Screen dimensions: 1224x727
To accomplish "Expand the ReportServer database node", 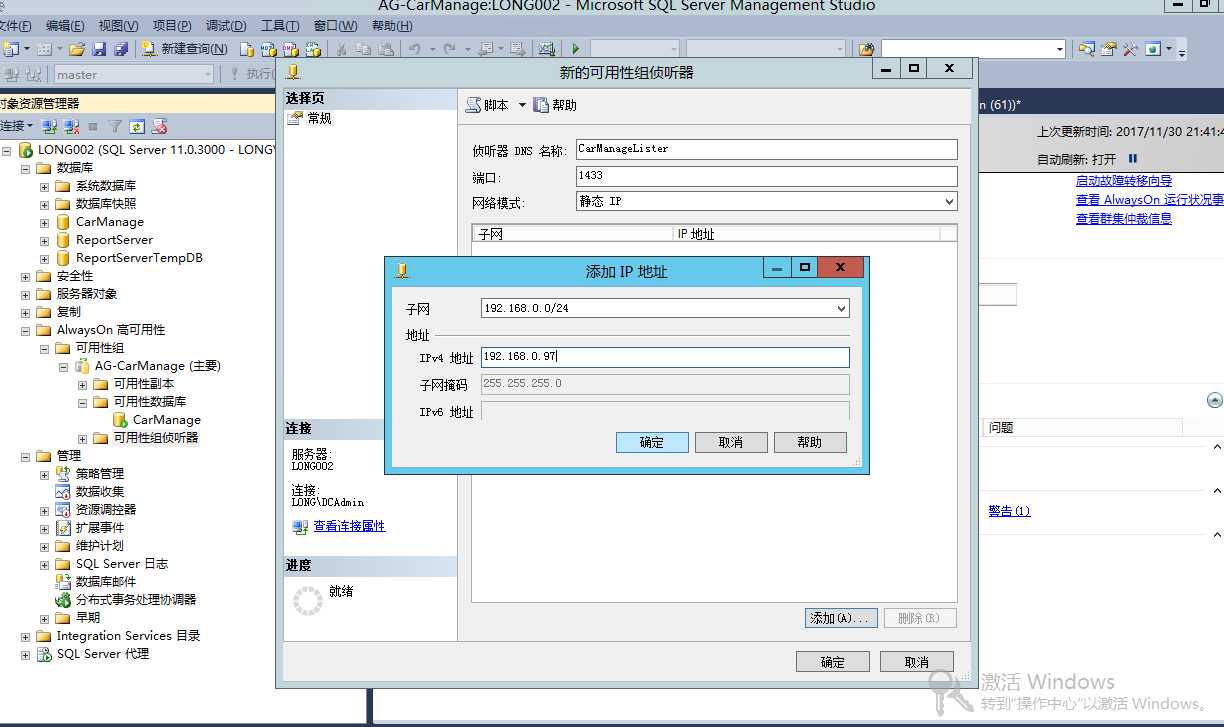I will point(44,240).
